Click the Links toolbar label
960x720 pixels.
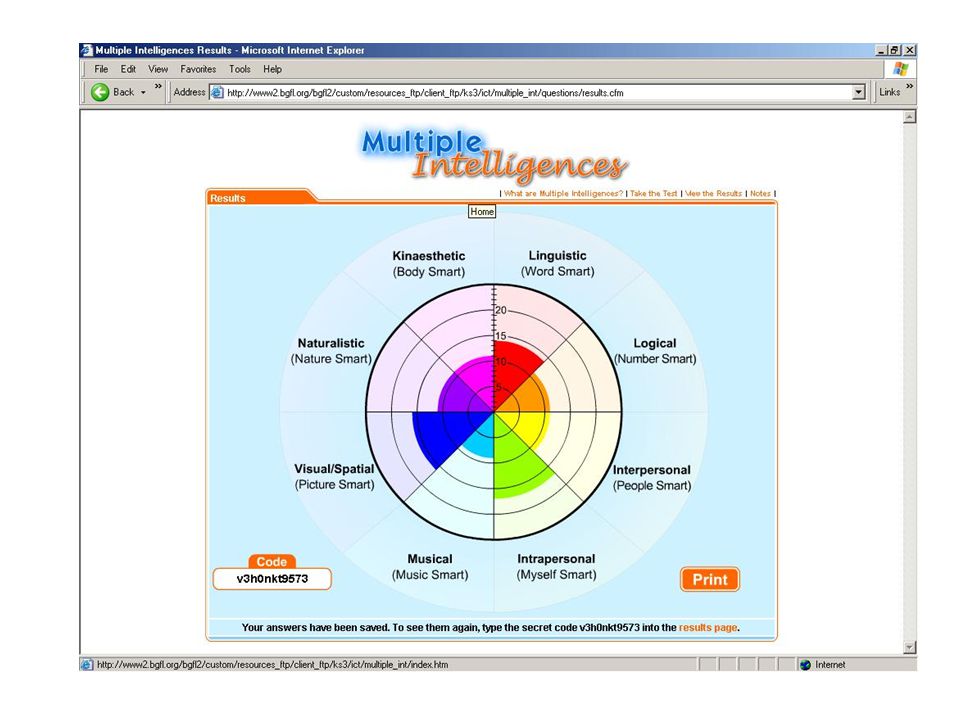click(x=890, y=92)
